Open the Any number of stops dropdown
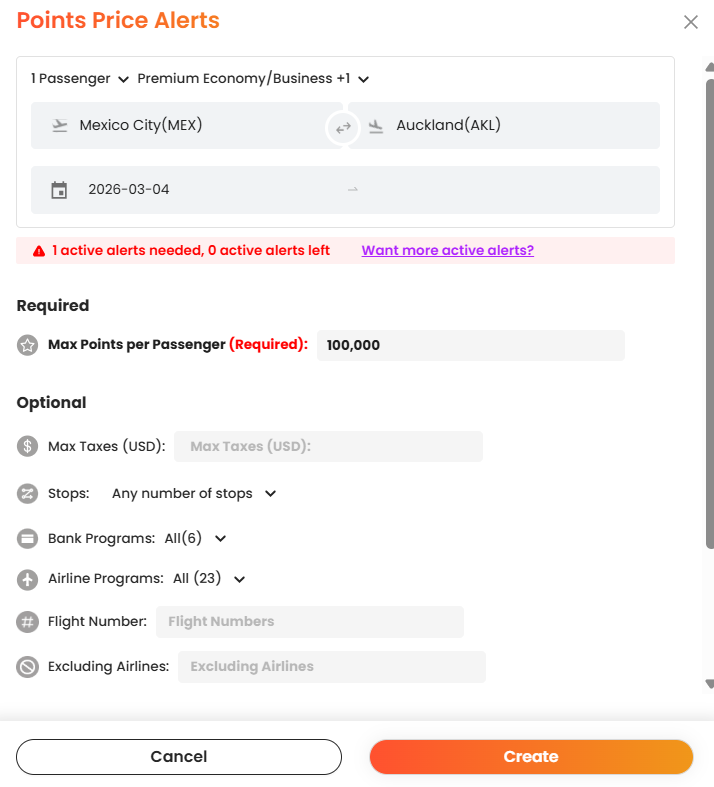Viewport: 714px width, 787px height. point(194,494)
